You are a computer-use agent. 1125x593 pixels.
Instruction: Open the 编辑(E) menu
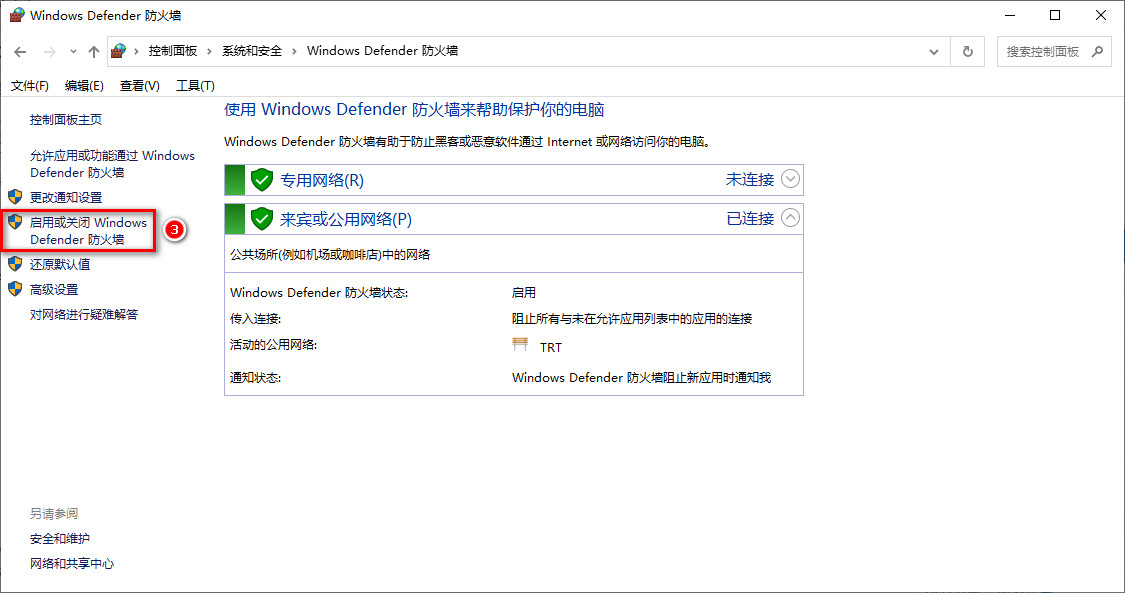tap(84, 86)
